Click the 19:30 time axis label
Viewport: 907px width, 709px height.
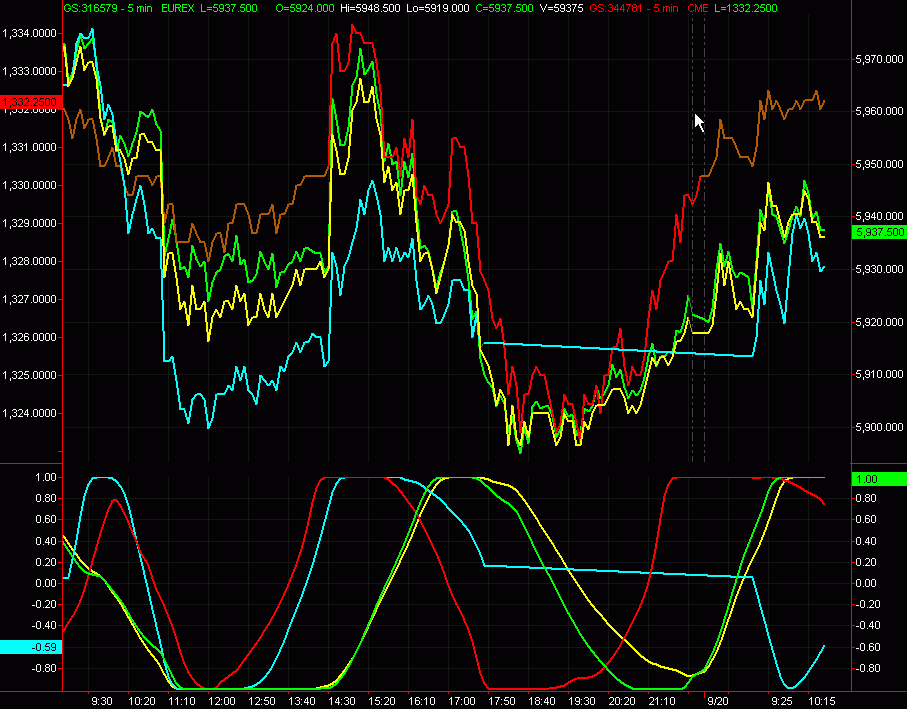581,701
